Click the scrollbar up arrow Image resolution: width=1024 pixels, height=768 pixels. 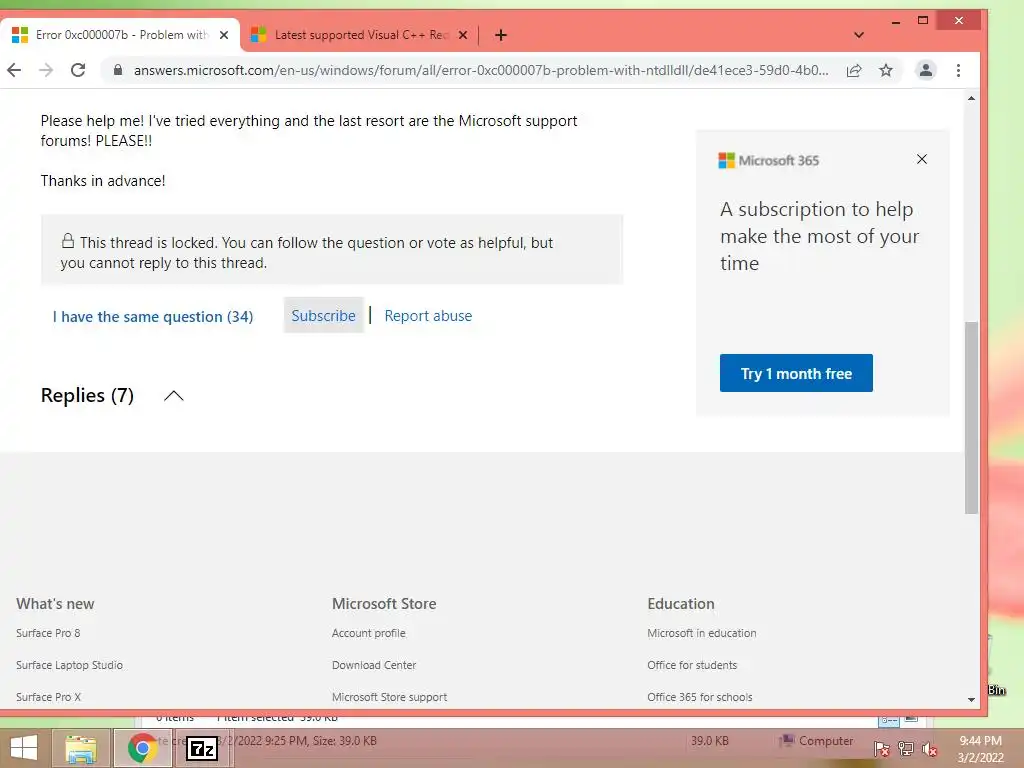(x=971, y=98)
